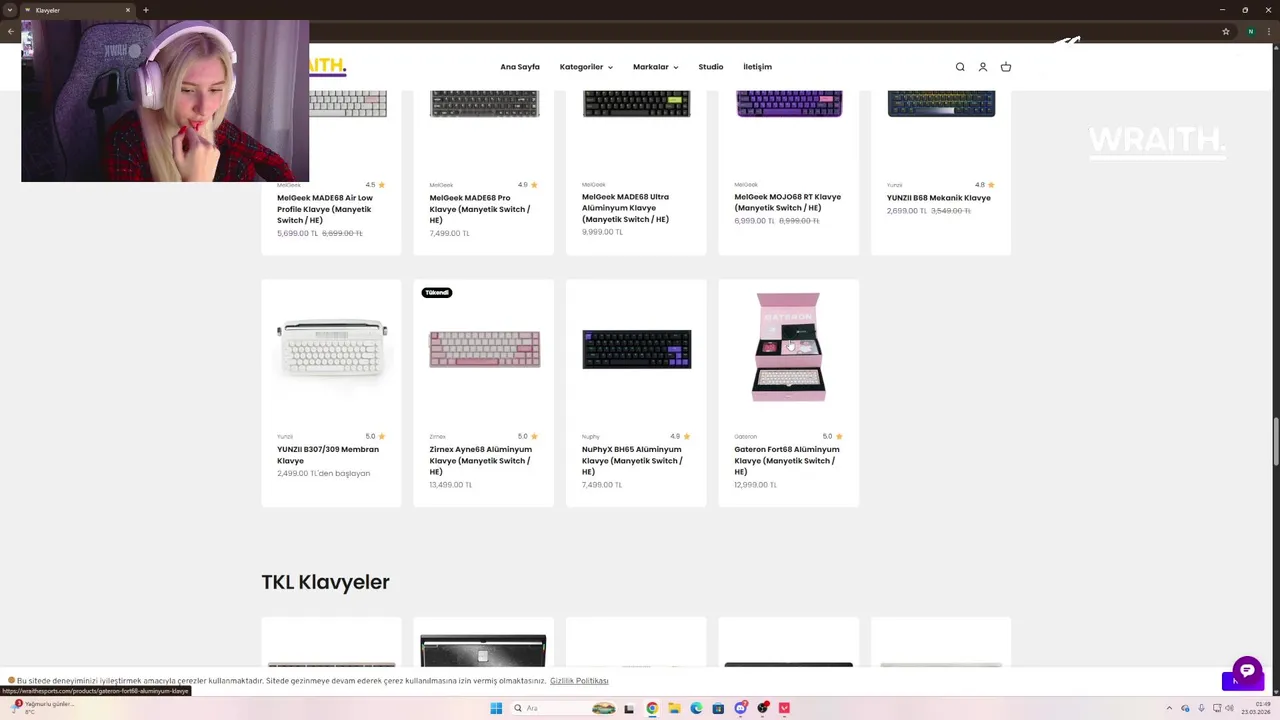Click the Gateron brand label

[745, 437]
